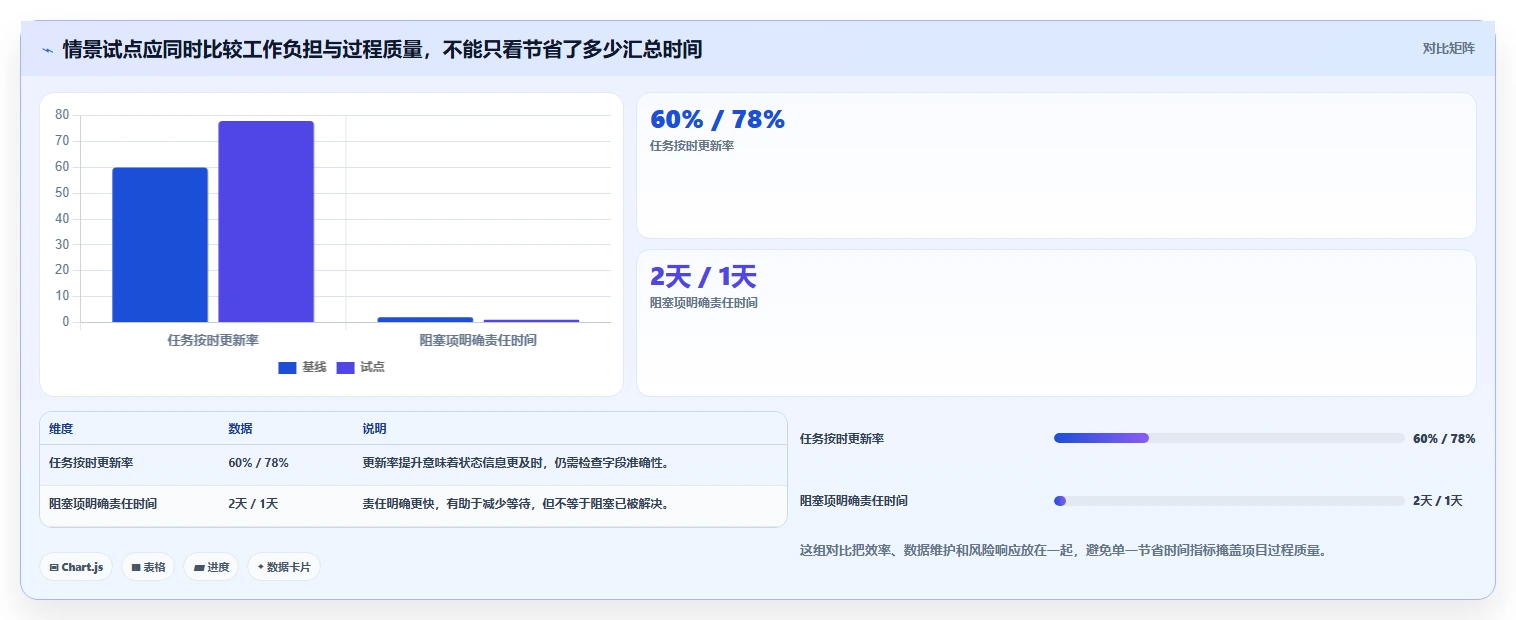
Task: Click the 对比矩阵 label in the header
Action: pyautogui.click(x=1448, y=48)
